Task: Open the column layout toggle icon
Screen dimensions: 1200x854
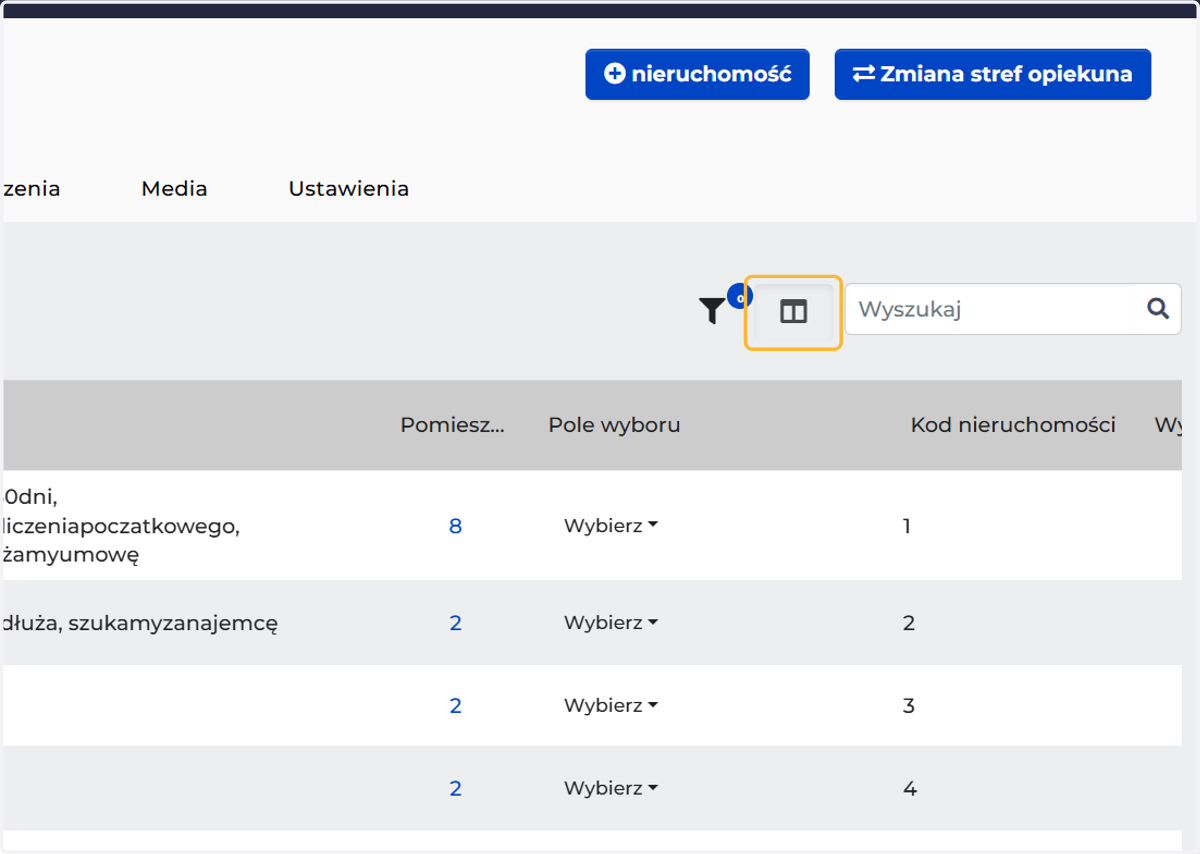Action: 793,312
